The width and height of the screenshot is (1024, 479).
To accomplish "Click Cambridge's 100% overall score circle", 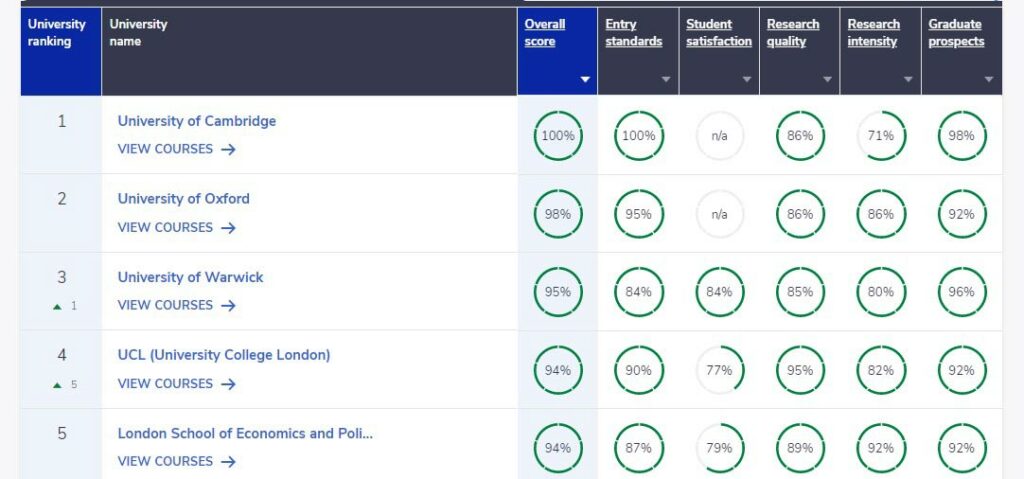I will click(557, 136).
